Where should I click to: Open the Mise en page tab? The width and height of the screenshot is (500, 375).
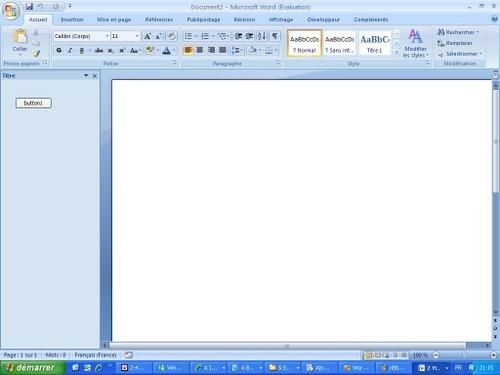pyautogui.click(x=114, y=20)
